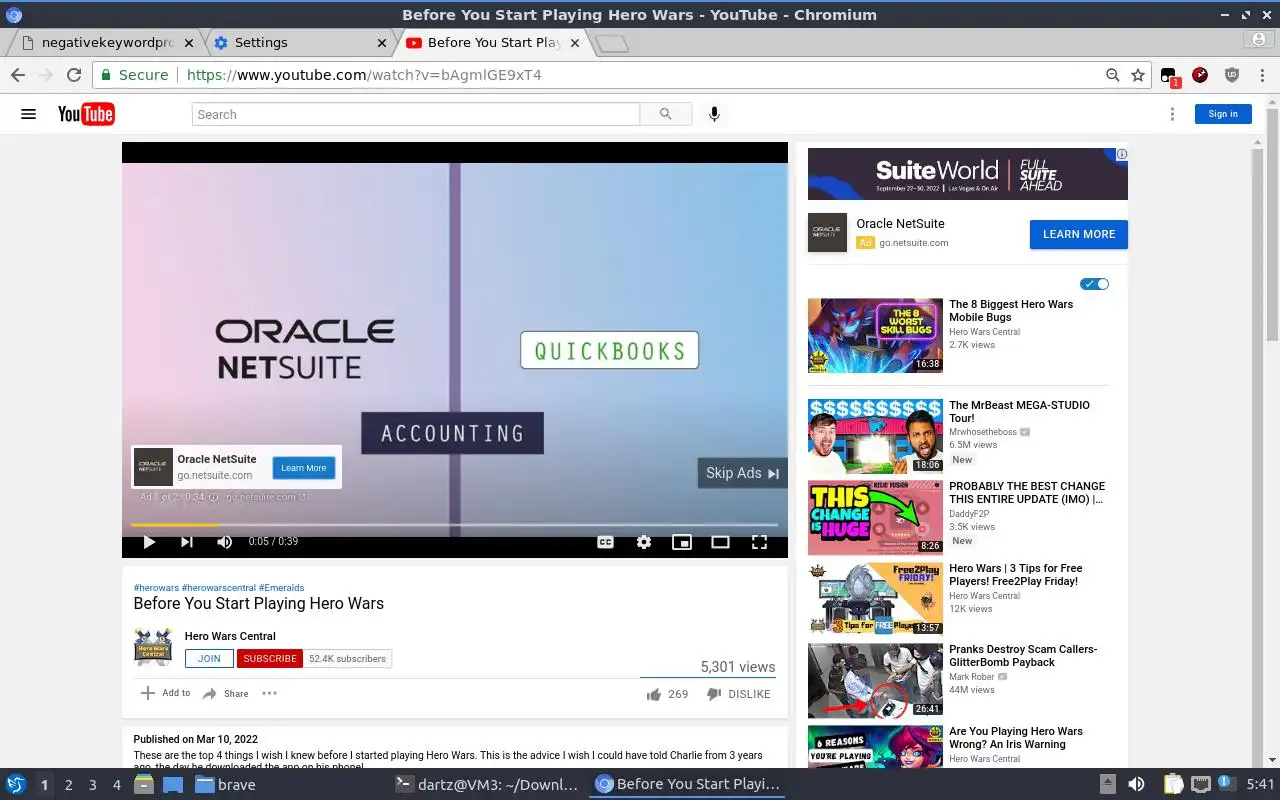Switch to the Settings tab
The width and height of the screenshot is (1280, 800).
click(x=300, y=42)
